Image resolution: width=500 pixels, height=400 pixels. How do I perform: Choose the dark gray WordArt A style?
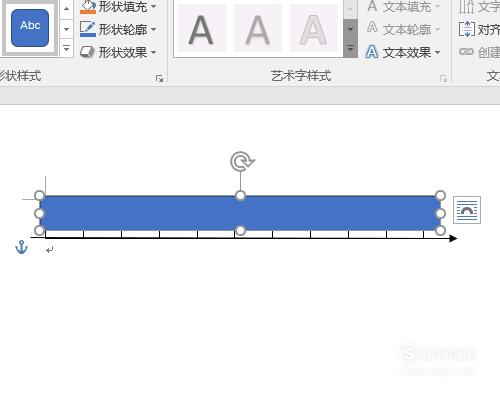[201, 29]
